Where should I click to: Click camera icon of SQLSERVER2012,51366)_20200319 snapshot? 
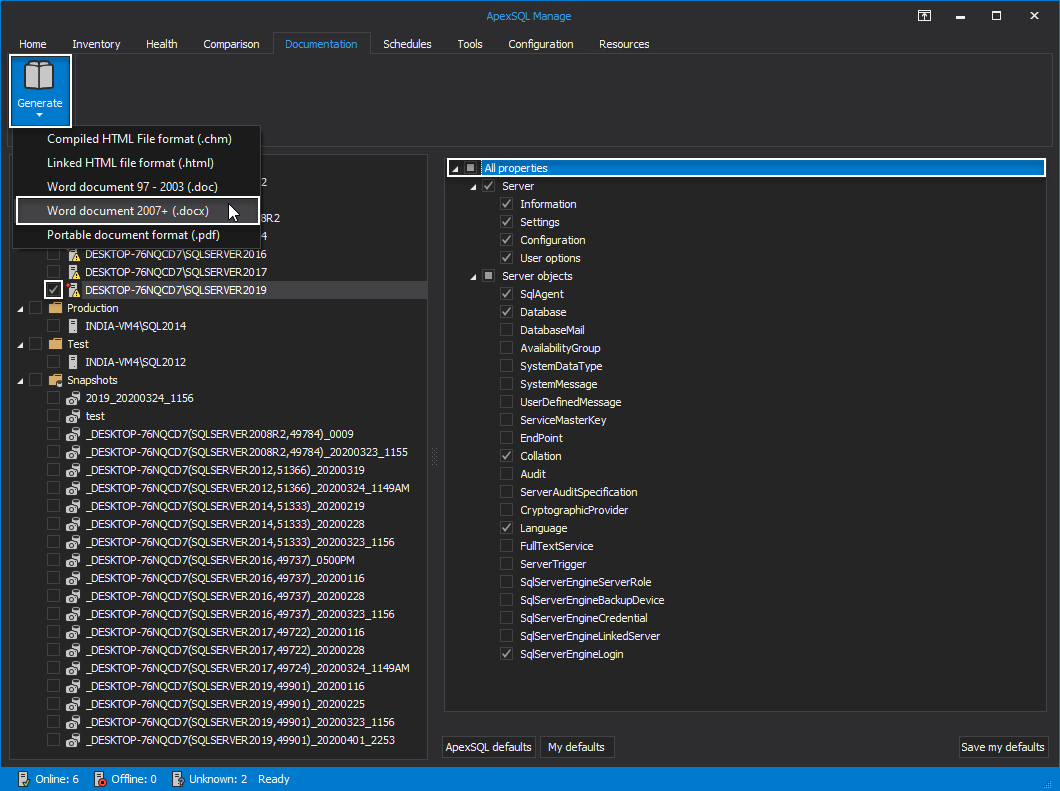tap(73, 470)
